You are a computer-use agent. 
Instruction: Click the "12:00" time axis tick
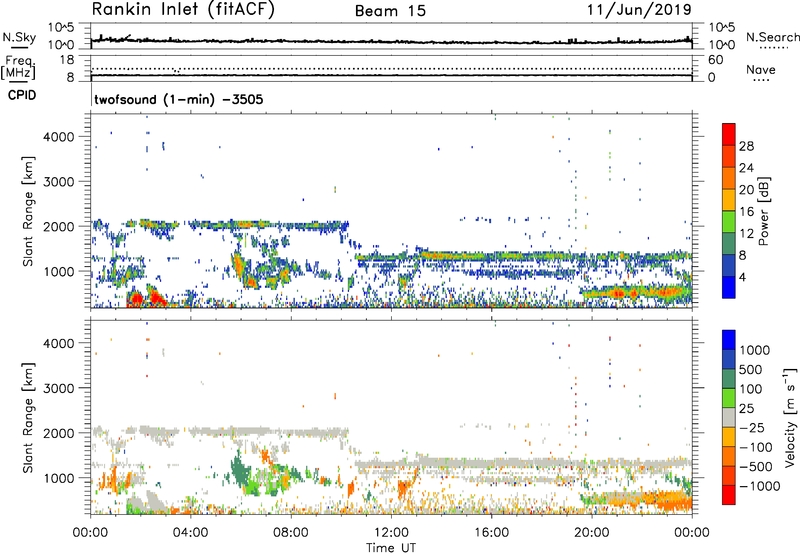coord(391,533)
